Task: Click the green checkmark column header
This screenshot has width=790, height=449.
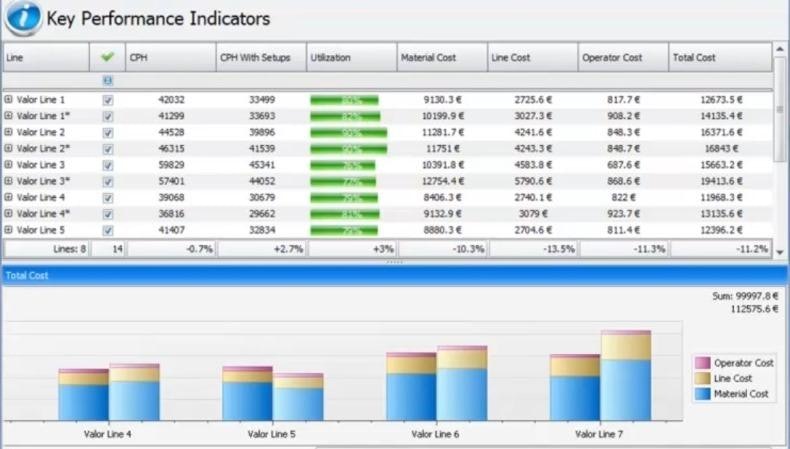Action: click(107, 58)
